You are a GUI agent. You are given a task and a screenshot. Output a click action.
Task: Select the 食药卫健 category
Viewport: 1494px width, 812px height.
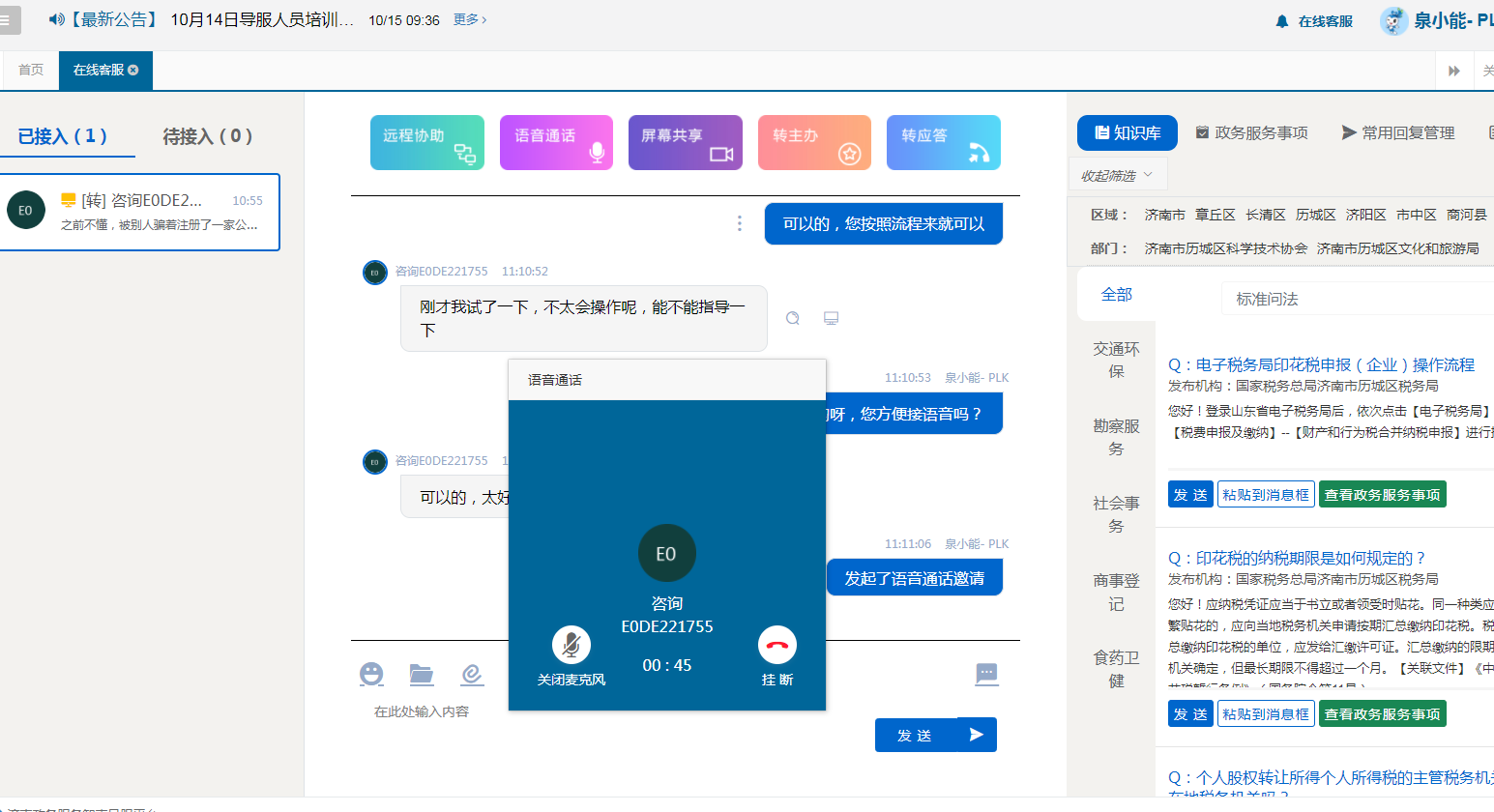[x=1117, y=670]
